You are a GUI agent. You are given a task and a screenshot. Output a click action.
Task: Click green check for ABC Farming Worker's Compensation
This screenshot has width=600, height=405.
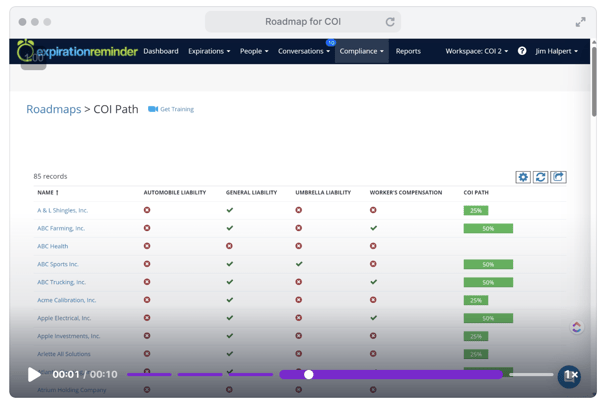(x=373, y=228)
